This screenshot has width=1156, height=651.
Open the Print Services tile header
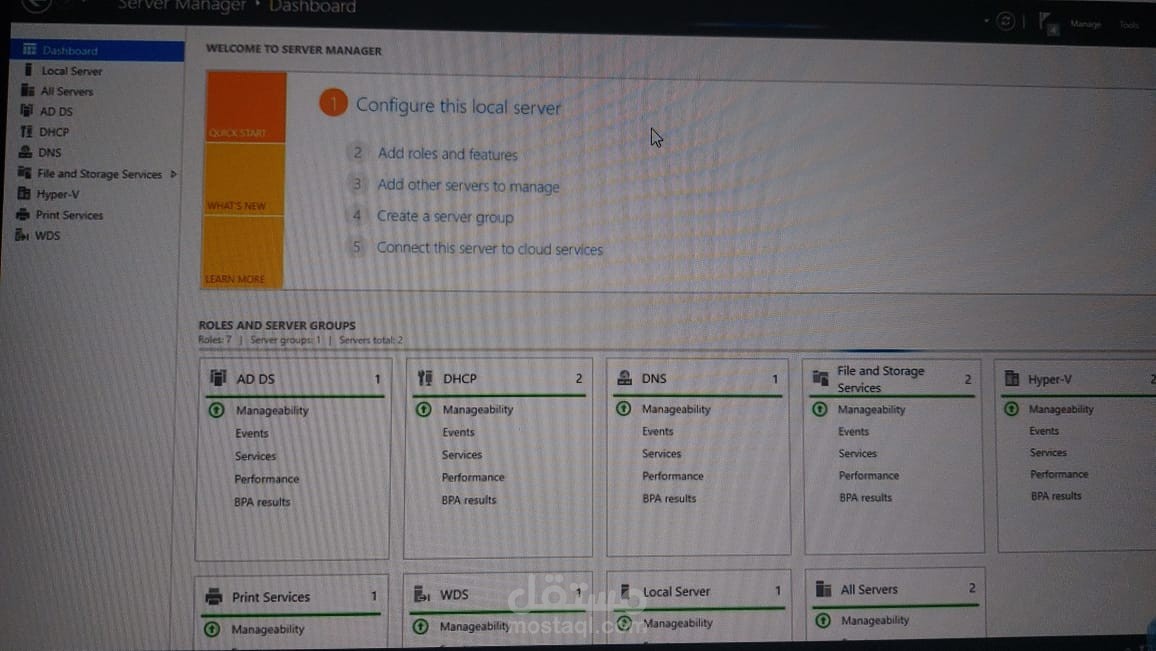click(291, 596)
